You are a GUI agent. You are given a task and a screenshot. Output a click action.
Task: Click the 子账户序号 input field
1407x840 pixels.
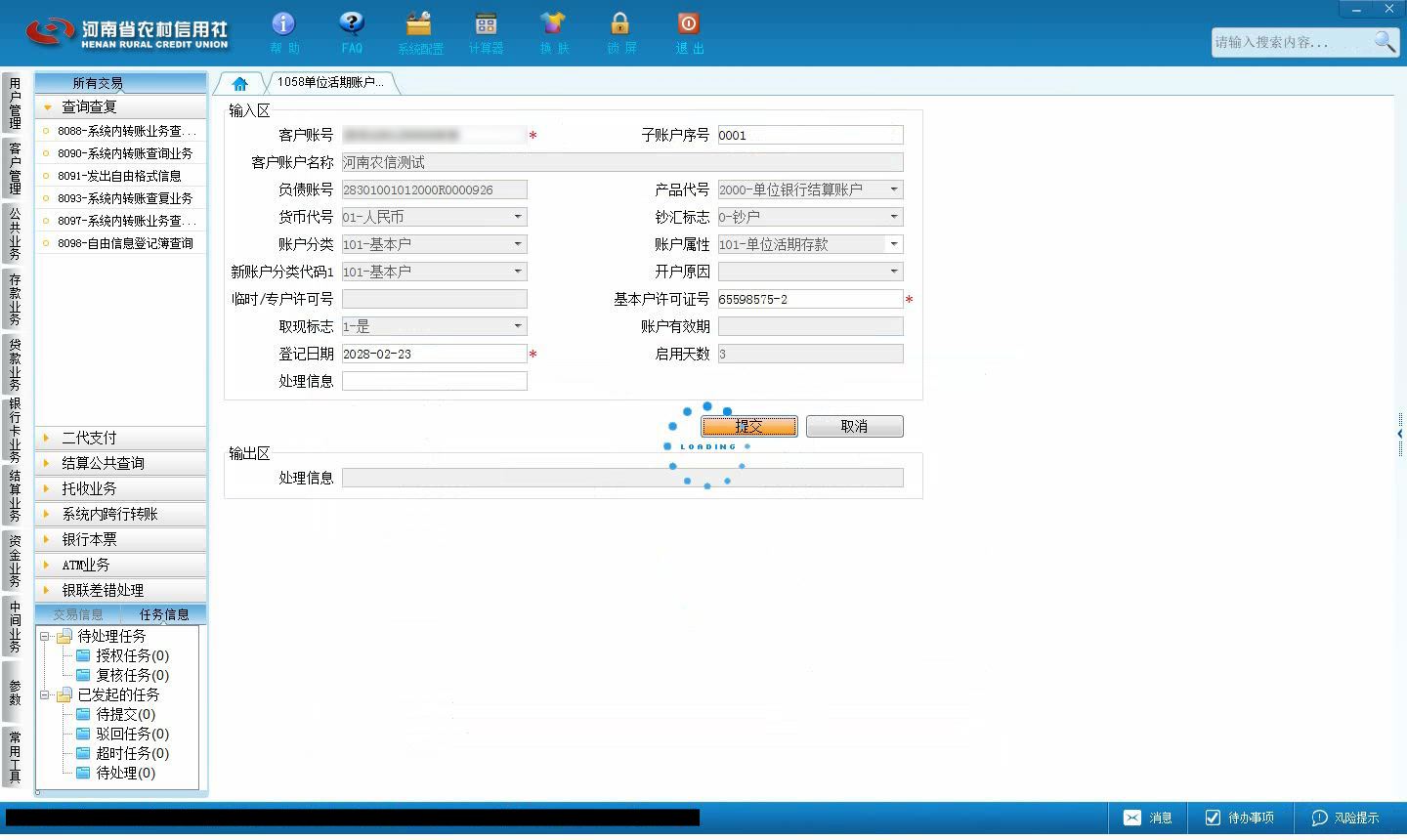click(x=810, y=135)
